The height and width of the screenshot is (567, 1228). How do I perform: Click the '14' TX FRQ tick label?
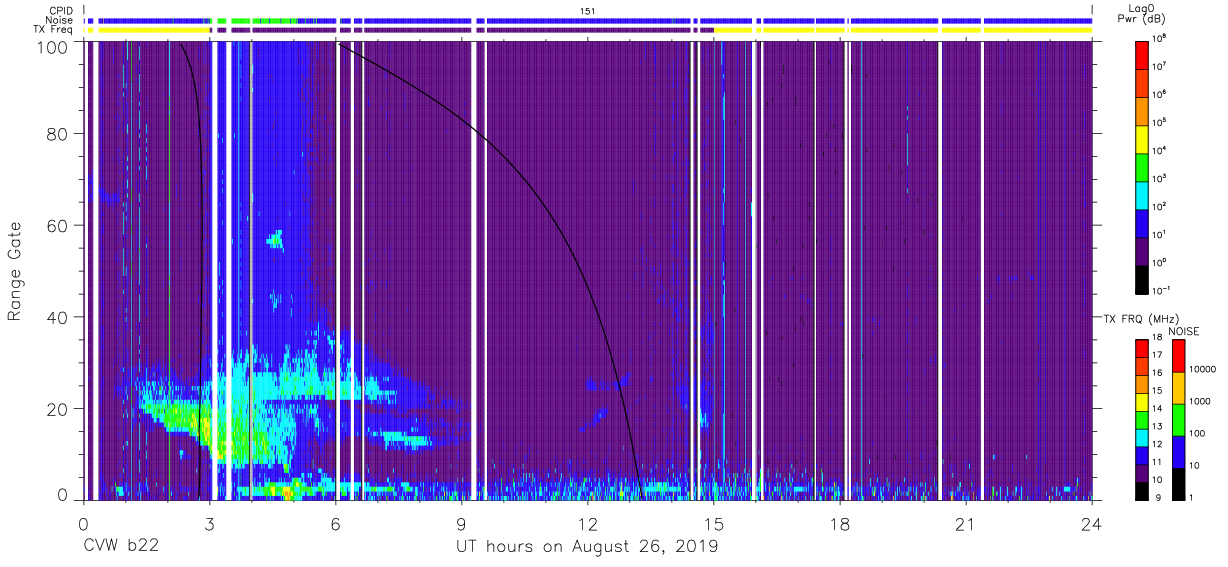coord(1157,410)
